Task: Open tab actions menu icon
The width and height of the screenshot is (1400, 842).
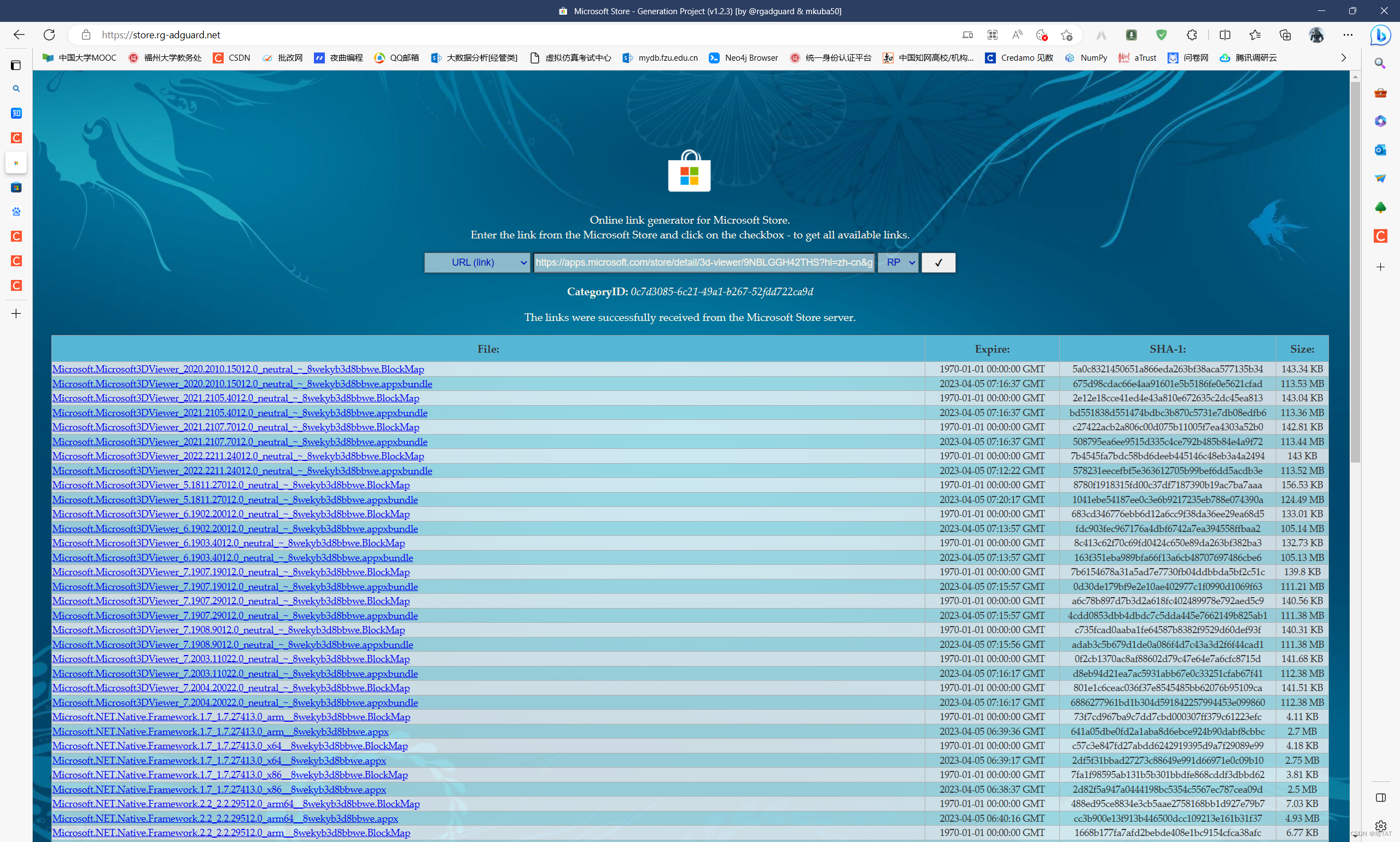Action: 16,65
